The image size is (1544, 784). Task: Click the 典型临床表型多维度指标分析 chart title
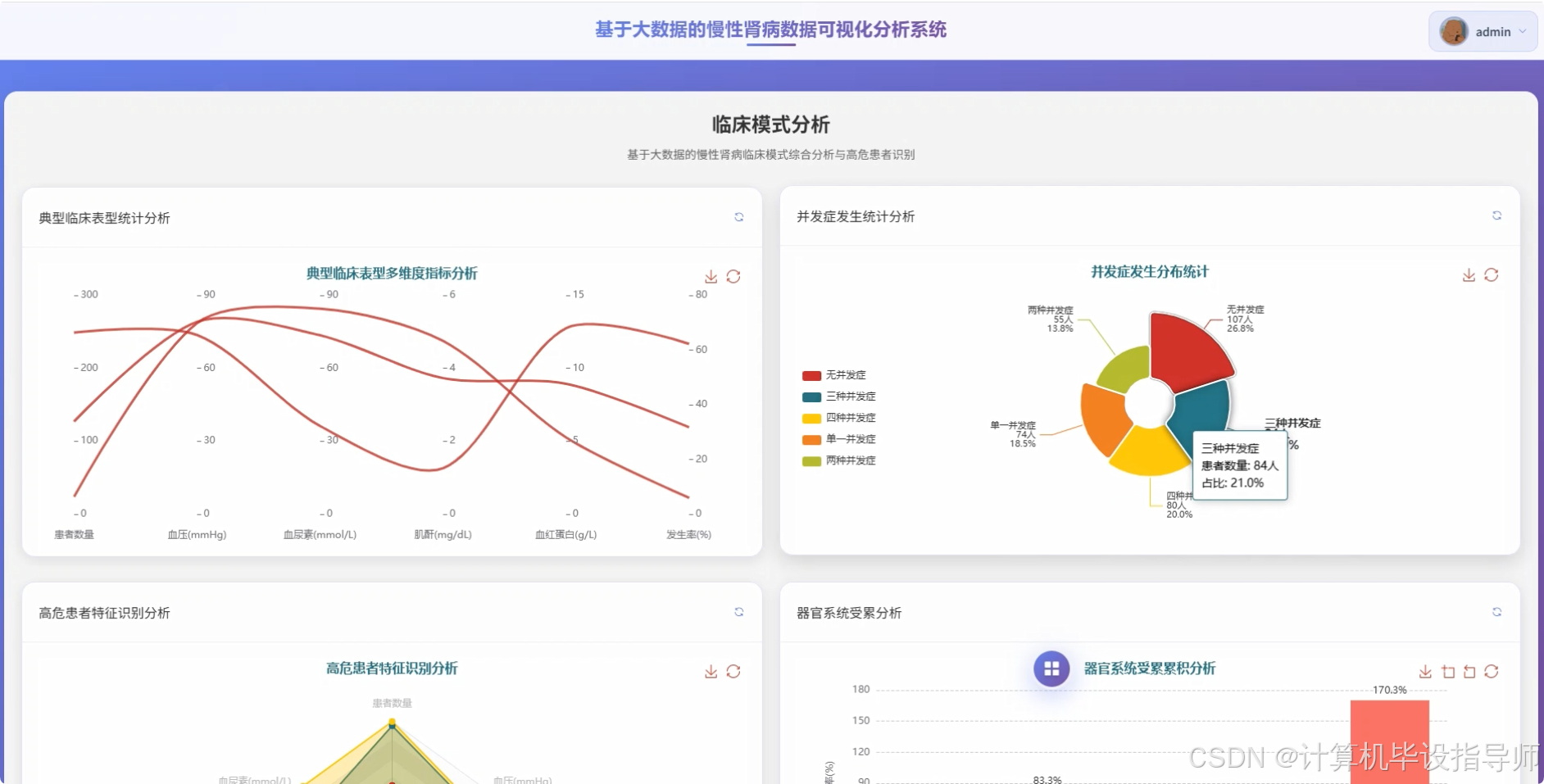pyautogui.click(x=392, y=274)
